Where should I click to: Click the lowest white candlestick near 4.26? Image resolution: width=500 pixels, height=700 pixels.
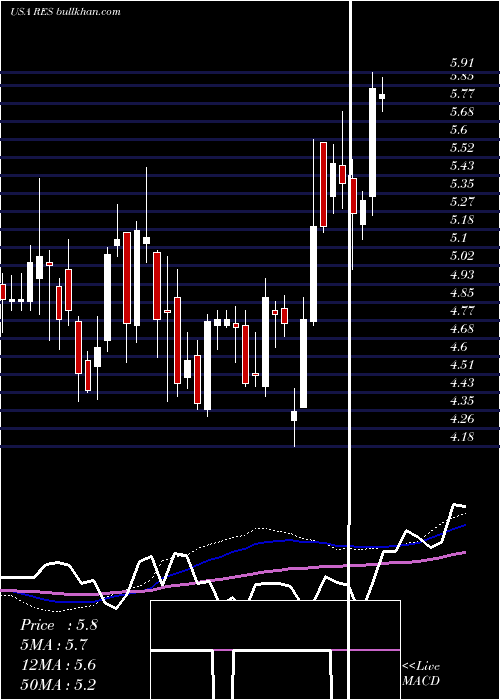(x=294, y=416)
